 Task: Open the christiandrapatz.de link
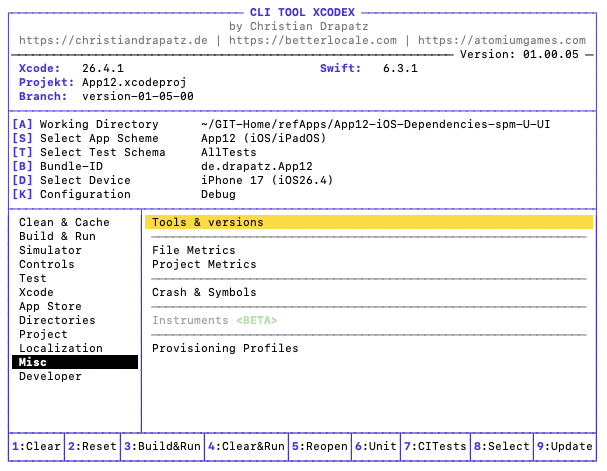tap(113, 40)
